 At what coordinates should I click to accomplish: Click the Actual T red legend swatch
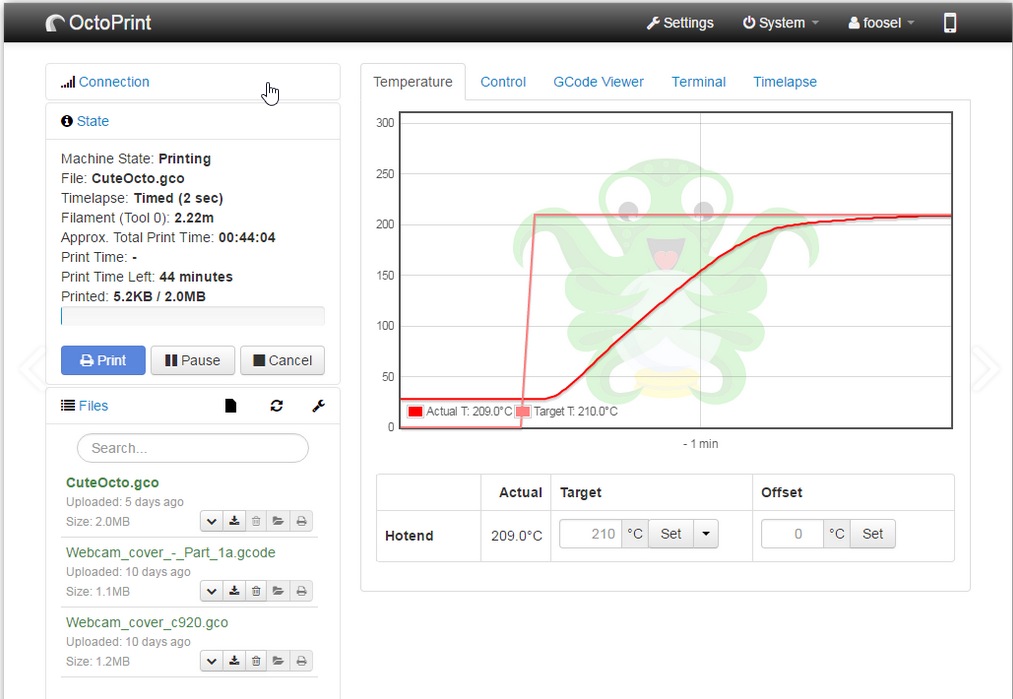coord(415,411)
